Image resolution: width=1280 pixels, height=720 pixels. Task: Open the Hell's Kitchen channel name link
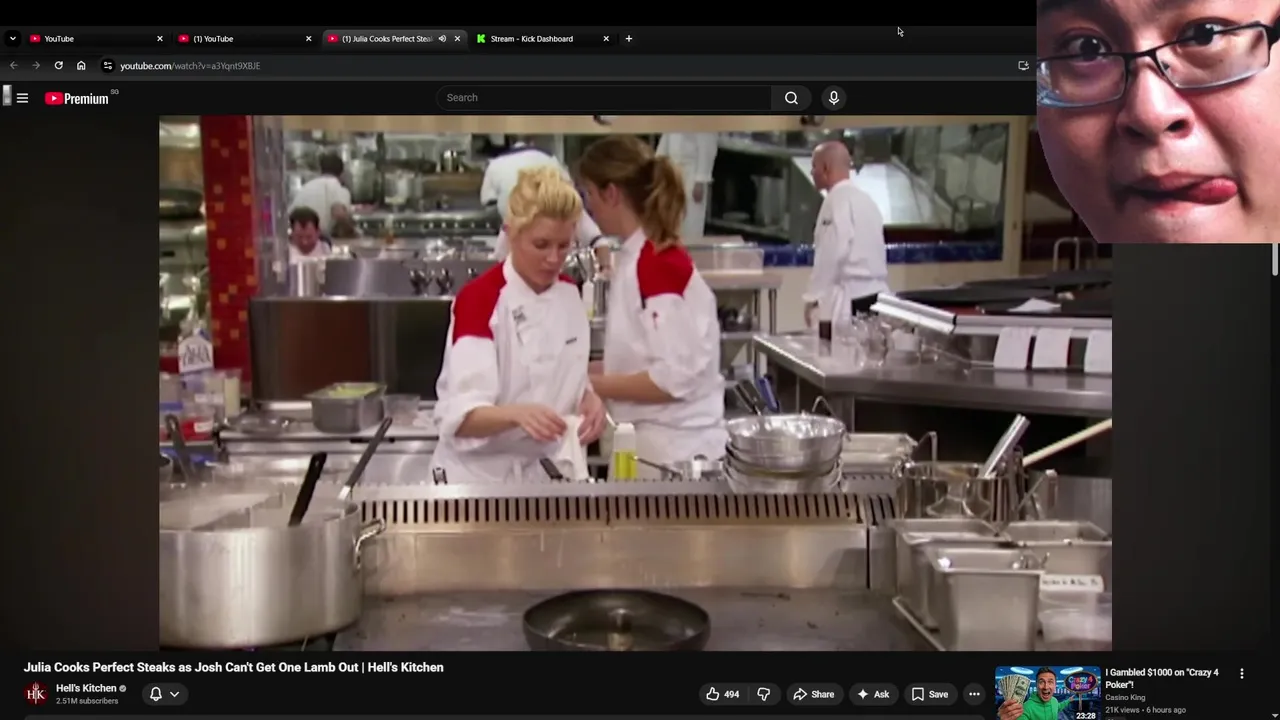86,688
